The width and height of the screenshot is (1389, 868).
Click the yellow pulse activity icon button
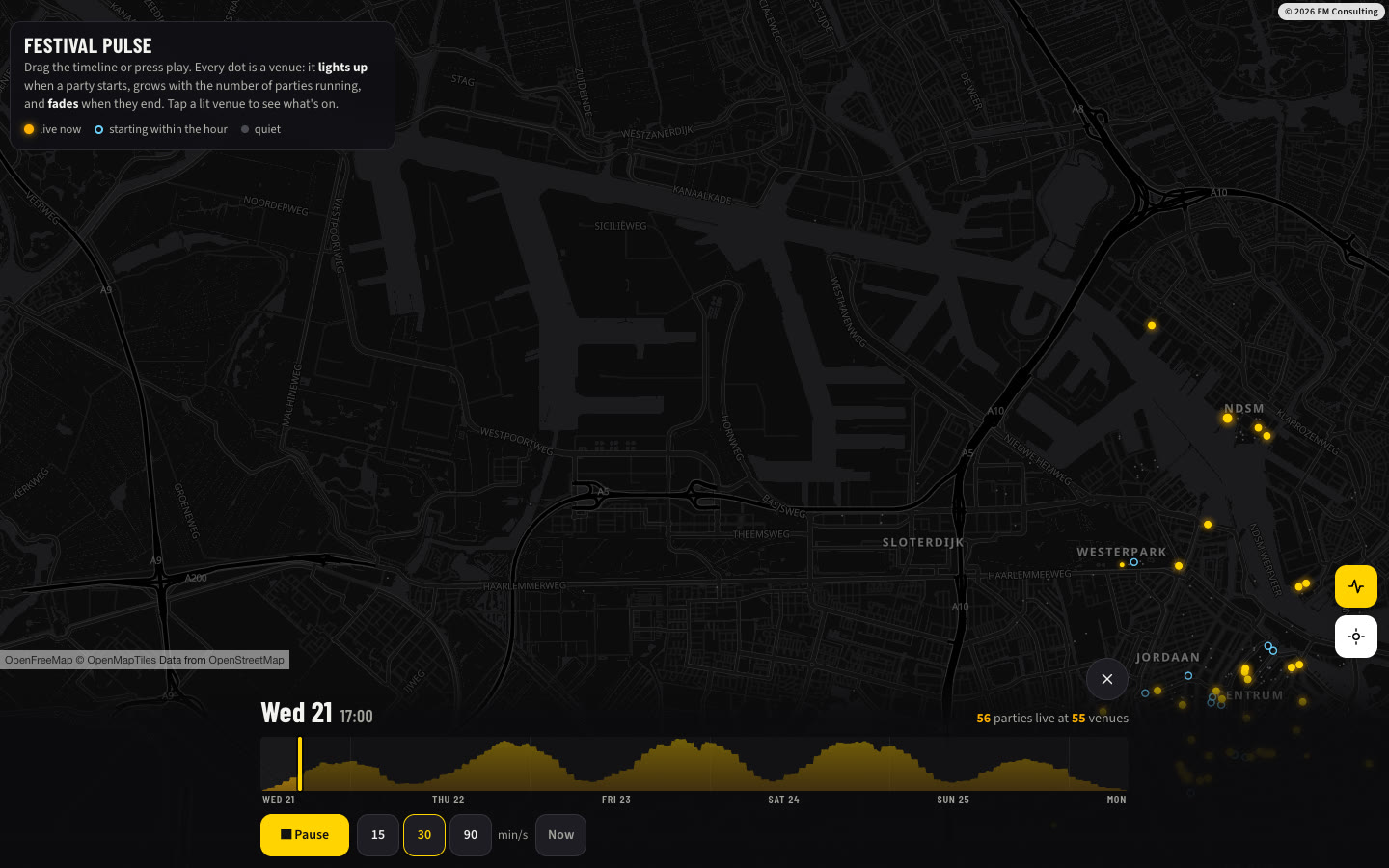[1356, 586]
